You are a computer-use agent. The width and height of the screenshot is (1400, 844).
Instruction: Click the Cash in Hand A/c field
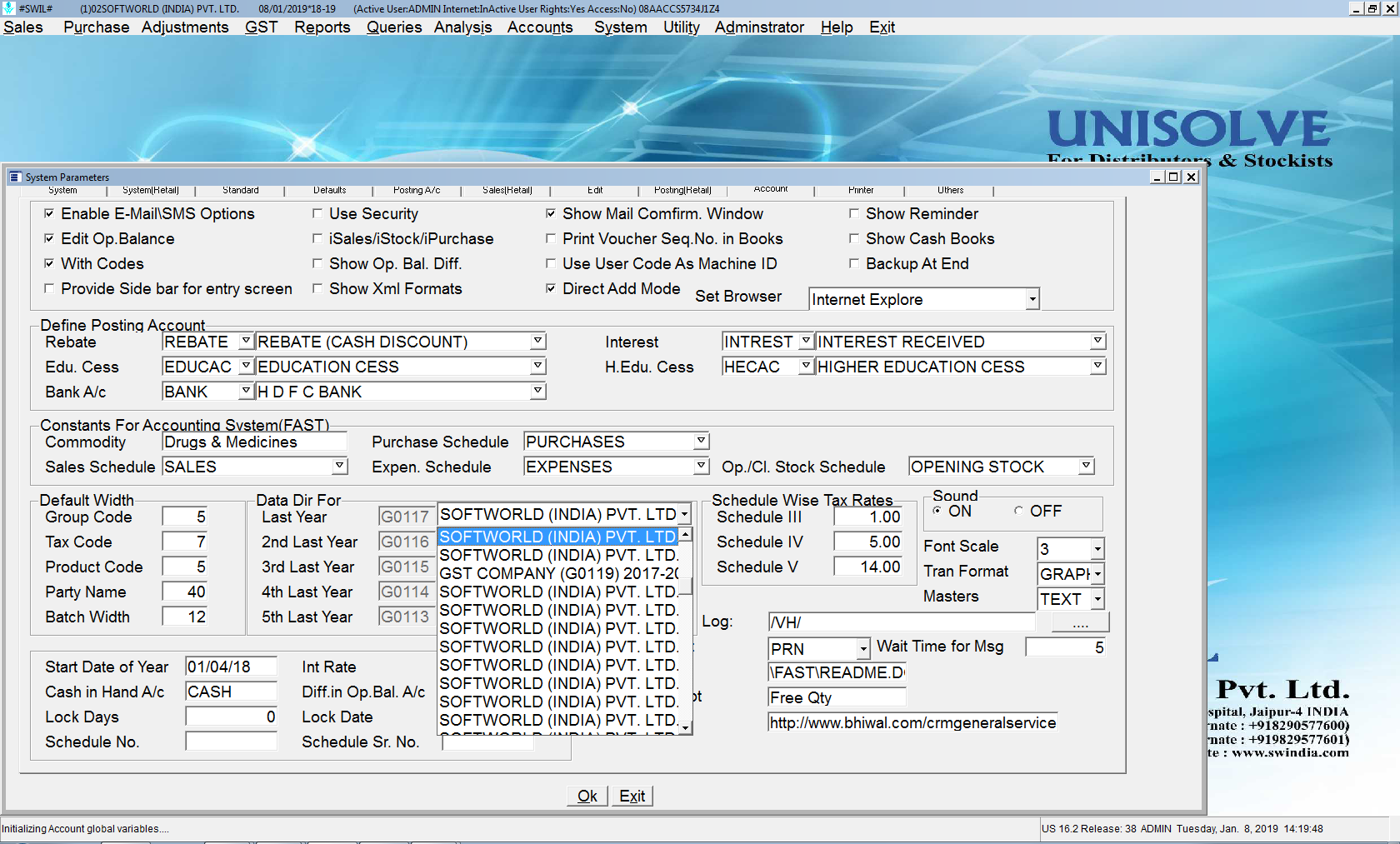point(231,692)
